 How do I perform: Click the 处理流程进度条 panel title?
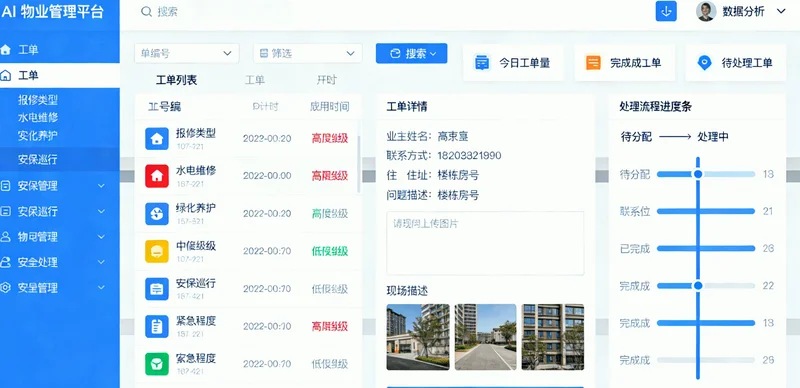(656, 107)
